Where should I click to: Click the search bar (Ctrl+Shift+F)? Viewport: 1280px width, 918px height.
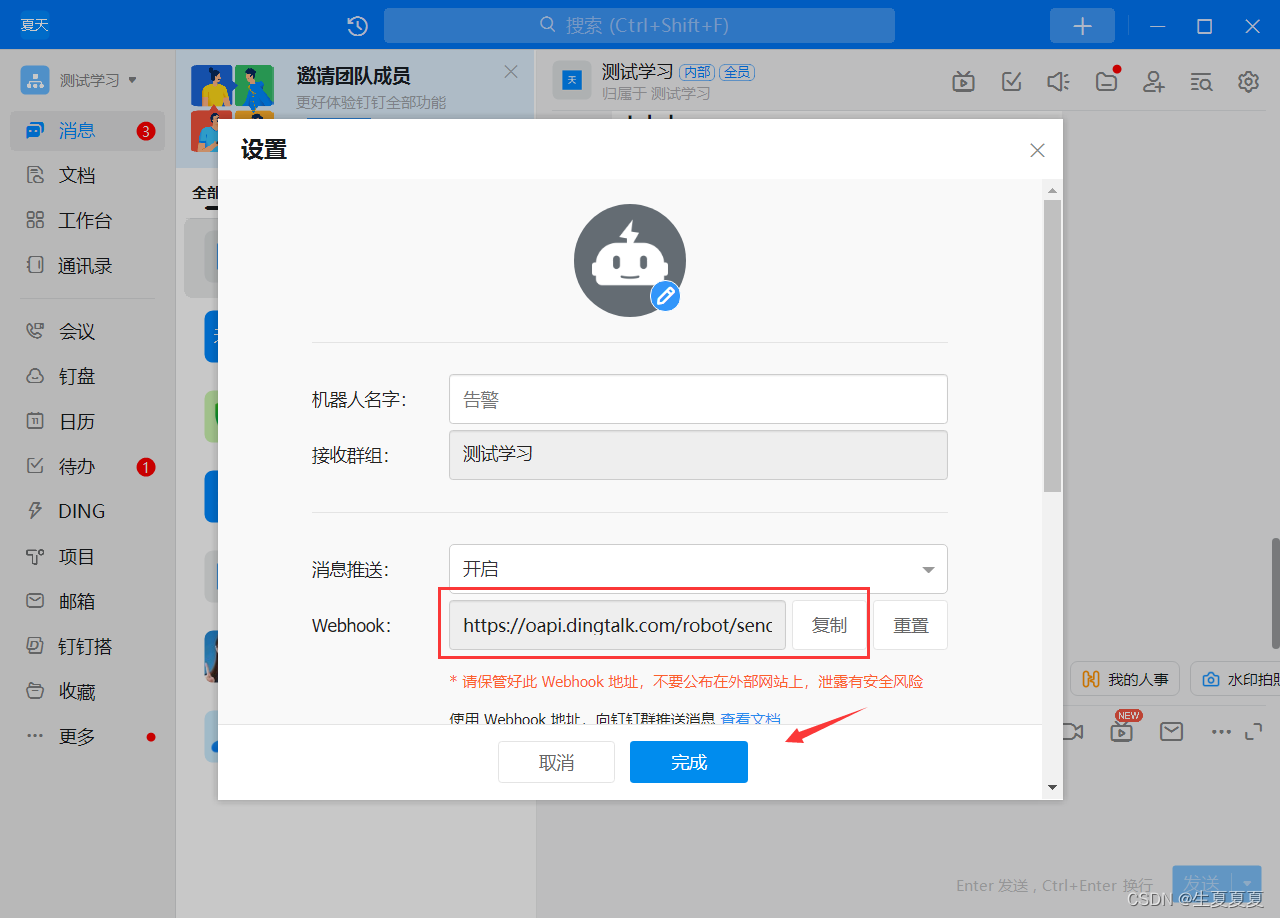coord(639,25)
